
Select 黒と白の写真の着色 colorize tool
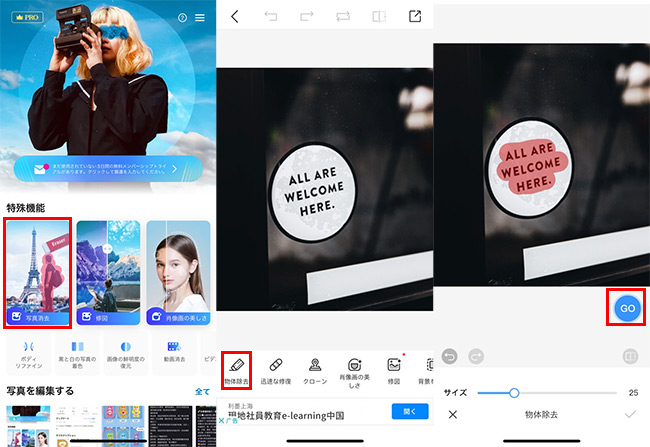coord(78,355)
